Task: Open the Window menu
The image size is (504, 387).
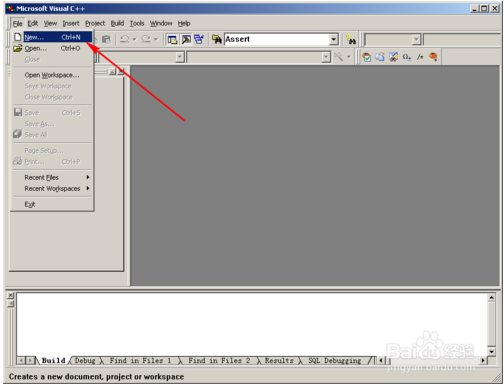Action: 161,23
